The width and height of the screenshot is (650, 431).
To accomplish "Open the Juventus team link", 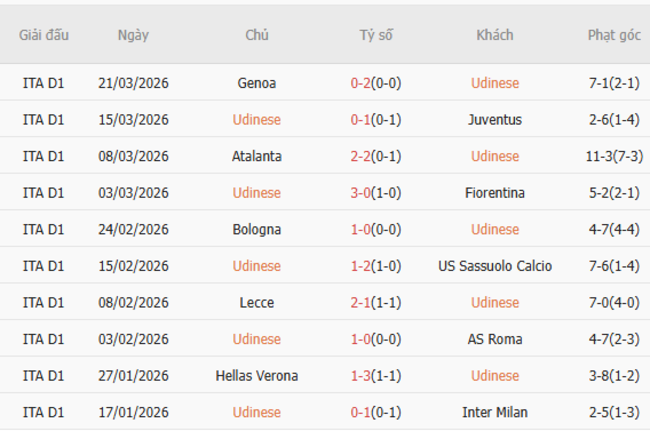I will click(495, 120).
